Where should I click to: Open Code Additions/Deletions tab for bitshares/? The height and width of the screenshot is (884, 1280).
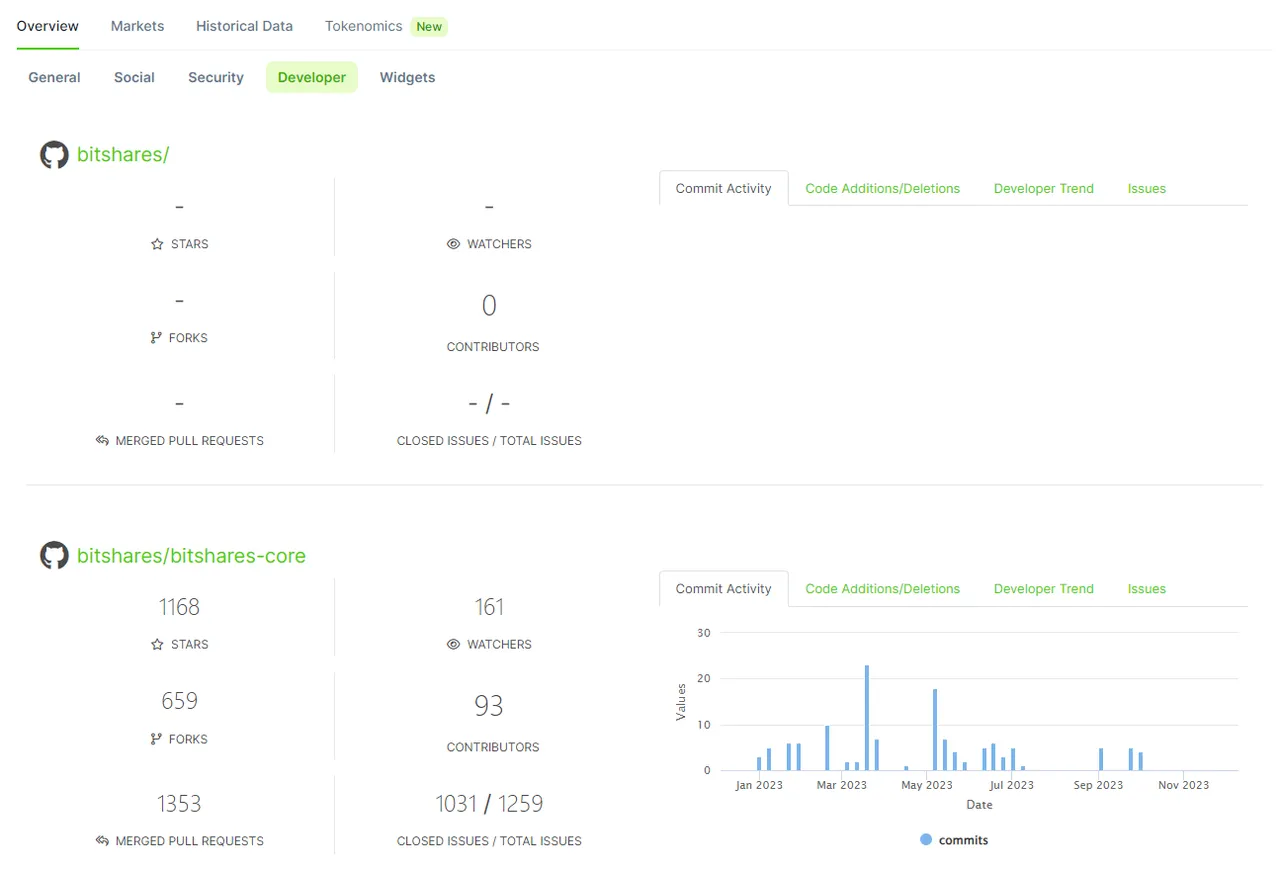tap(883, 188)
